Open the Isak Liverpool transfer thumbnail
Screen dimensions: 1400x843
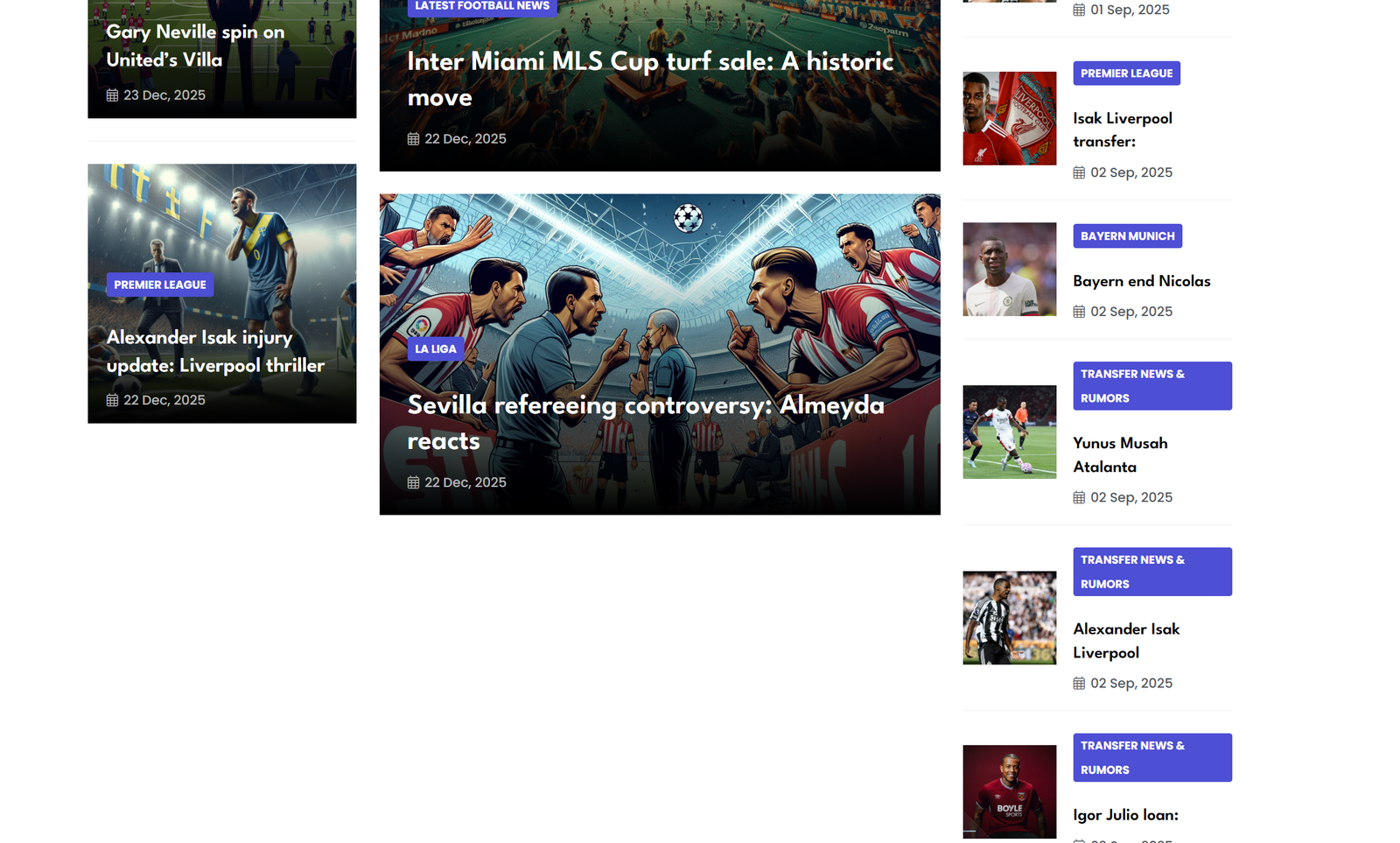[x=1010, y=118]
